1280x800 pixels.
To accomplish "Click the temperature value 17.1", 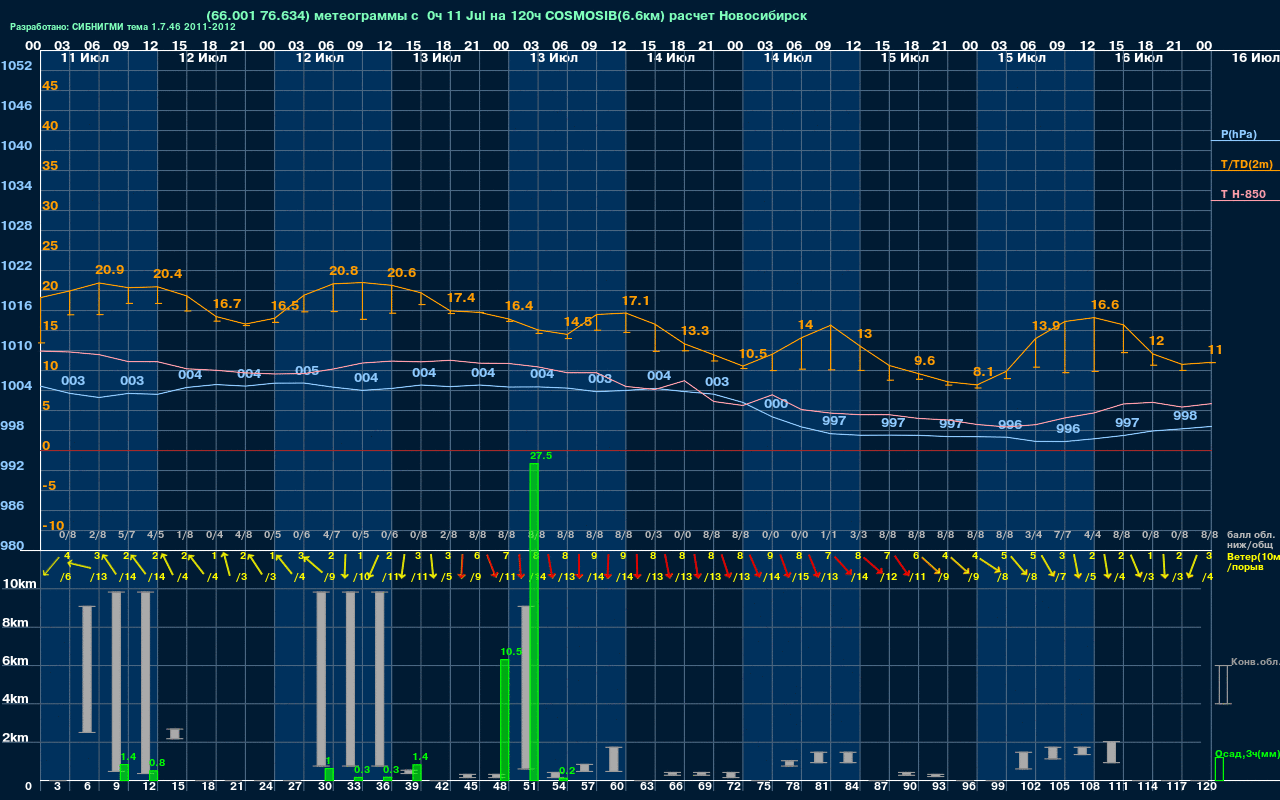I will tap(636, 301).
